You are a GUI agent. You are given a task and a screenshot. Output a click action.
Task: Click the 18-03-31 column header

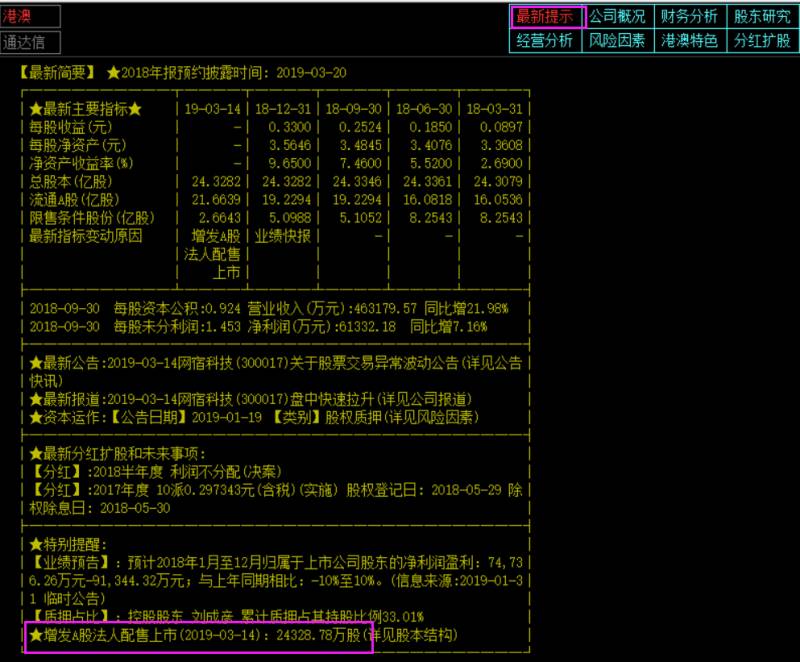494,109
